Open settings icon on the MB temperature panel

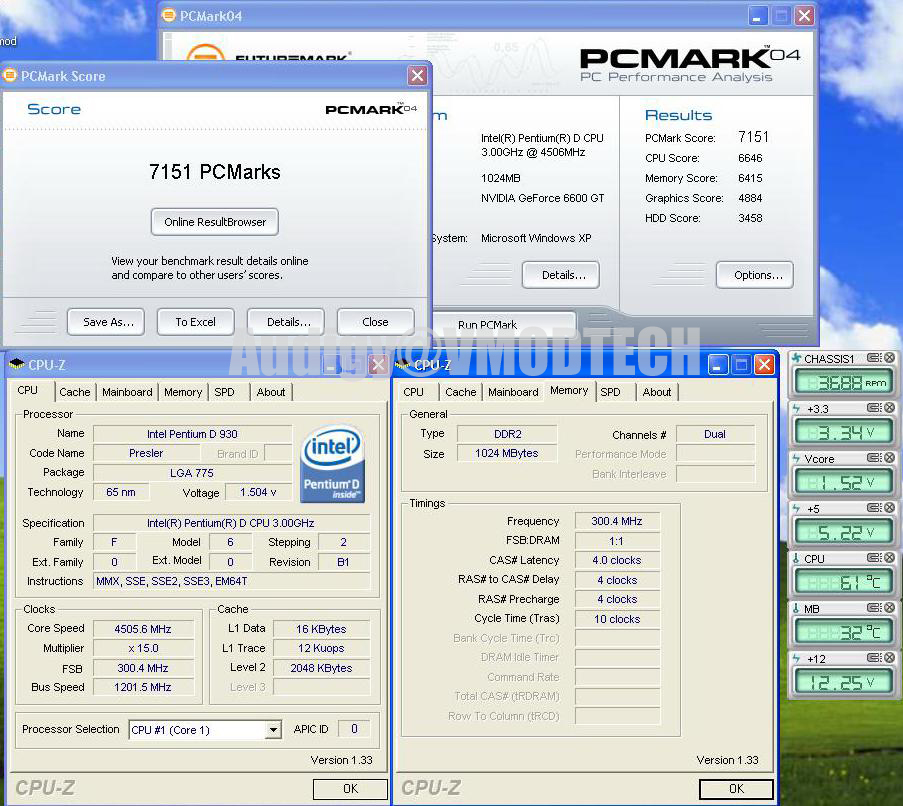tap(874, 609)
